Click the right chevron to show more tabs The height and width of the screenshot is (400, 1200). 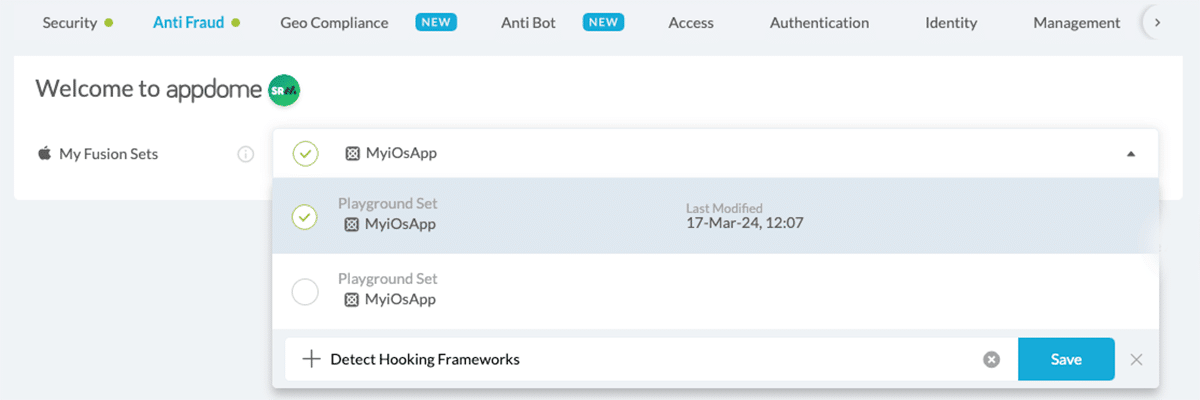point(1157,22)
